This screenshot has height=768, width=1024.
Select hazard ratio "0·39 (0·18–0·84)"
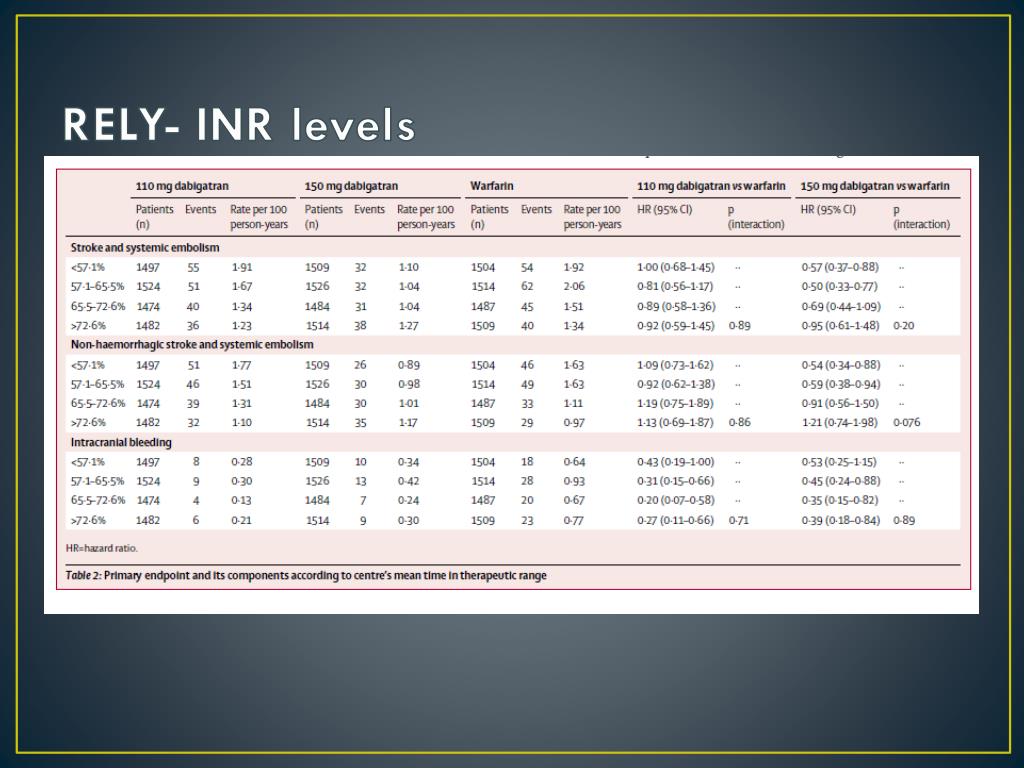coord(841,520)
